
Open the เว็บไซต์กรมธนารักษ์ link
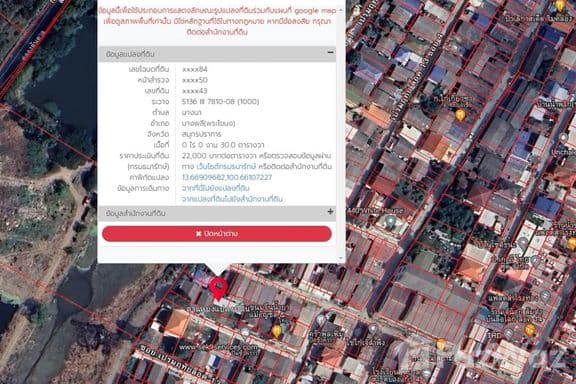pyautogui.click(x=226, y=166)
